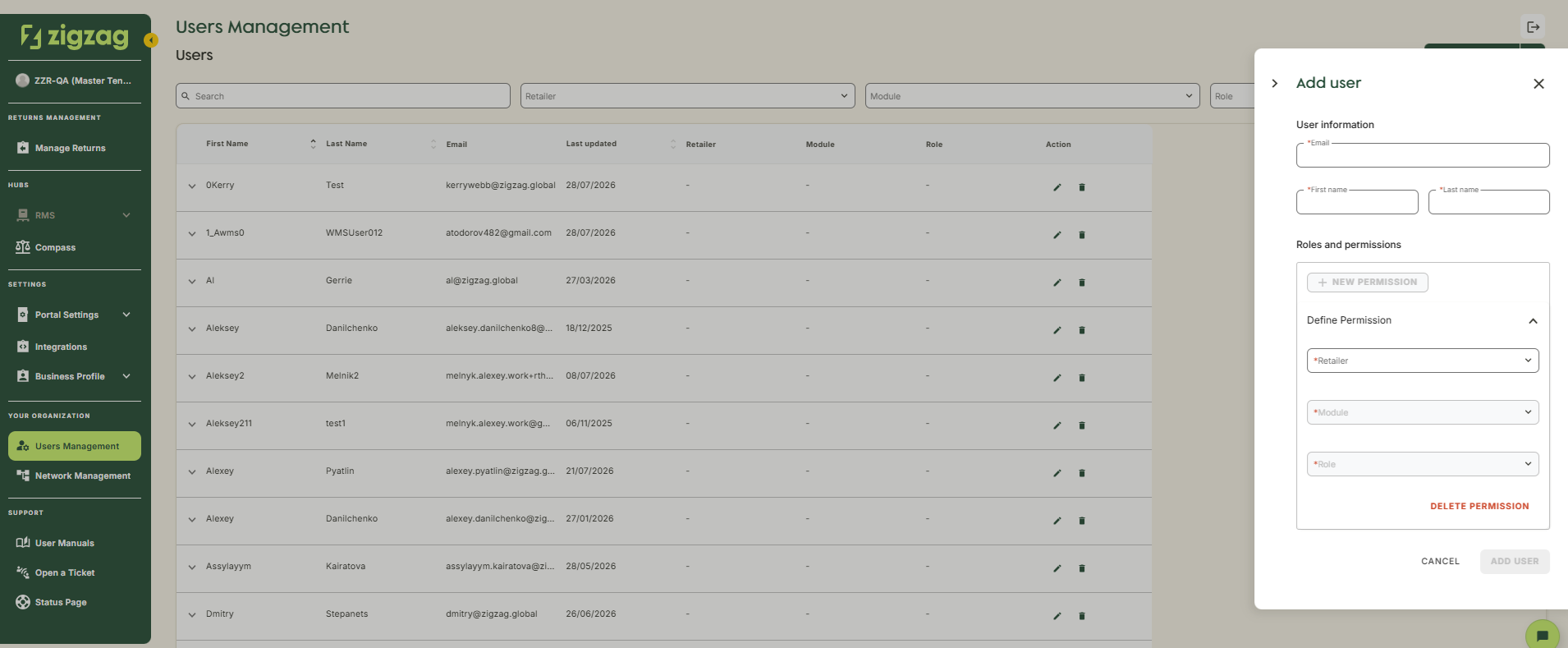Expand Business Profile sidebar menu
The height and width of the screenshot is (648, 1568).
[x=126, y=376]
